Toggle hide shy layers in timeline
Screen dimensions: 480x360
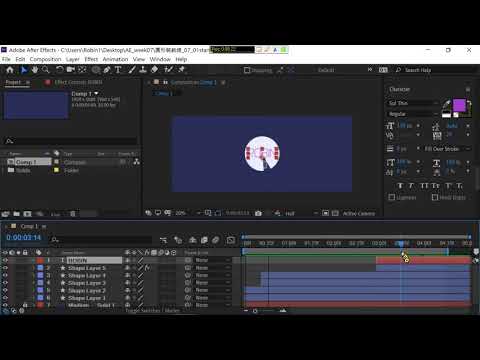click(x=193, y=240)
